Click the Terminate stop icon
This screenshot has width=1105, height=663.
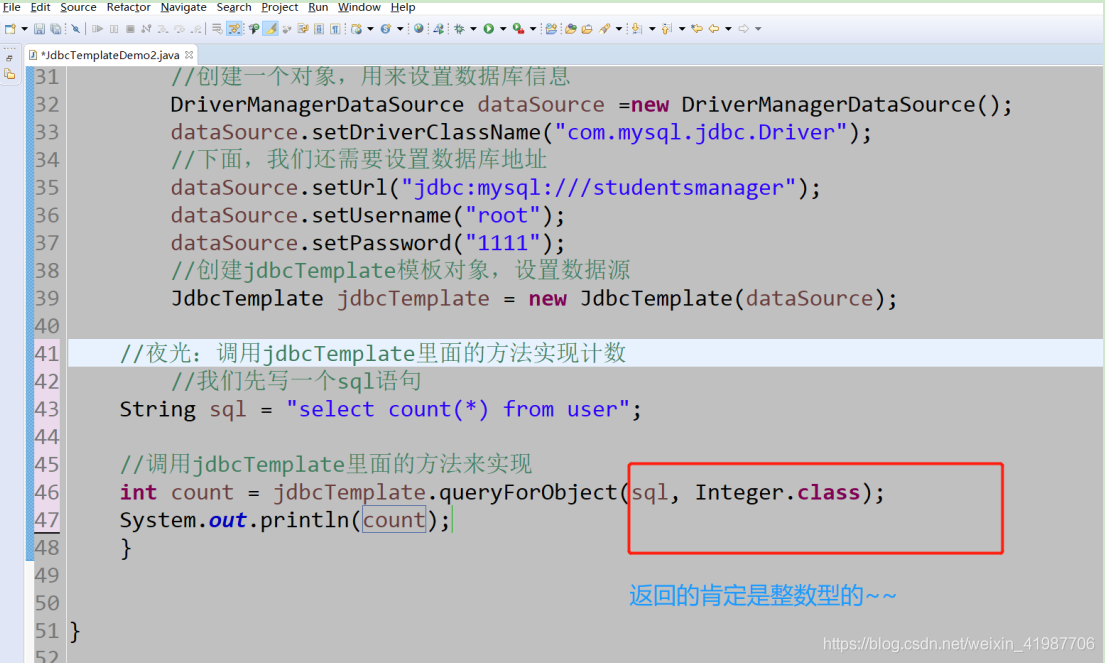(130, 29)
